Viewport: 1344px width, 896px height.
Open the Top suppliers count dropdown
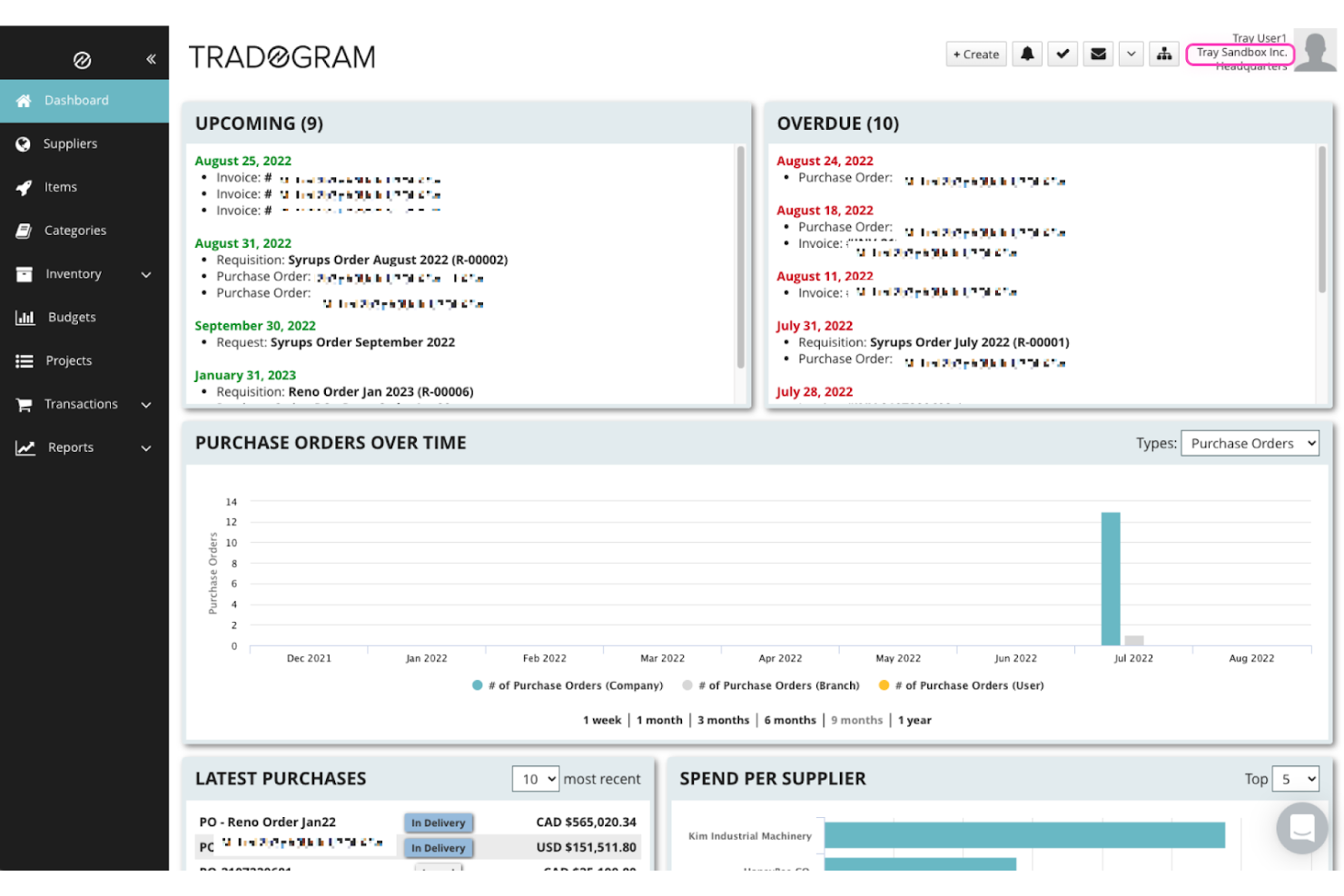[x=1295, y=779]
